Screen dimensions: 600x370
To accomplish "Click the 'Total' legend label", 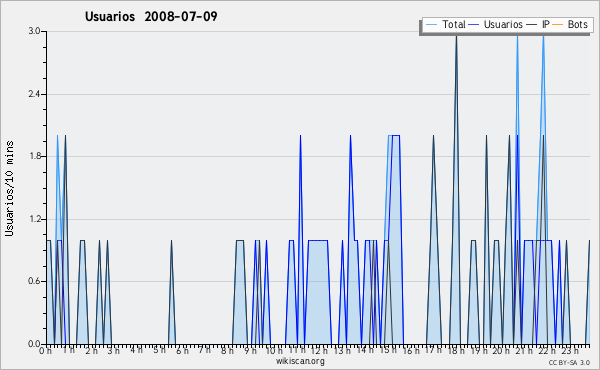I will coord(453,24).
